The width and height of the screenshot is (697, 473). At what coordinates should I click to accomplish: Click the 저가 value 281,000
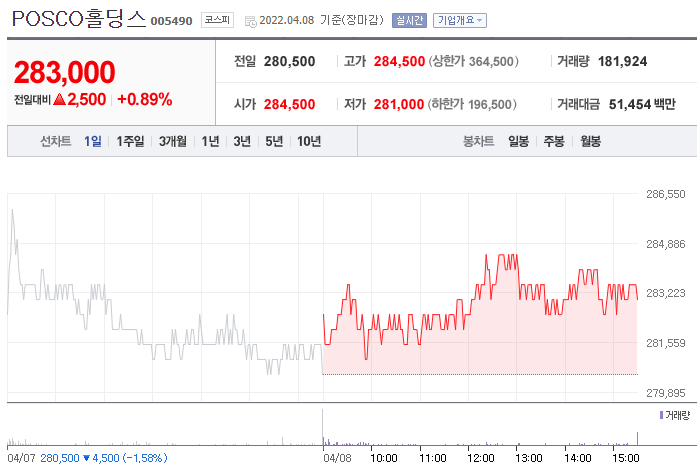click(x=399, y=104)
